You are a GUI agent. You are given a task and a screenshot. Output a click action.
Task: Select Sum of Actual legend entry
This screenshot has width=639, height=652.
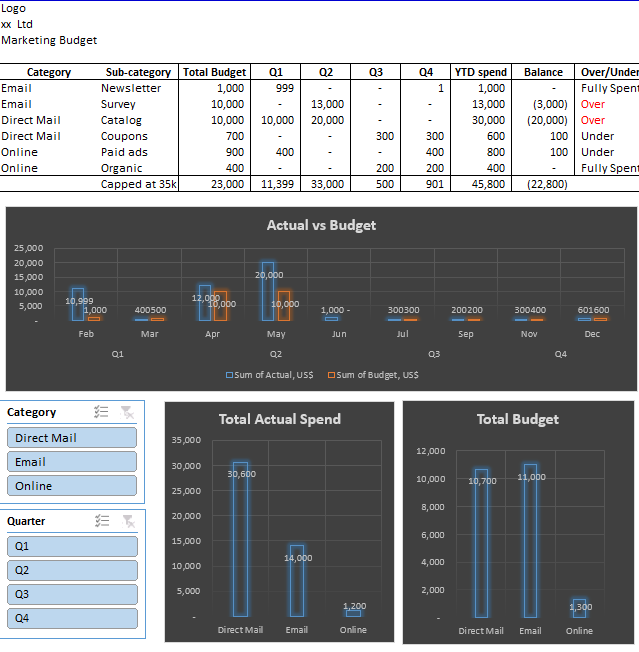pyautogui.click(x=270, y=375)
